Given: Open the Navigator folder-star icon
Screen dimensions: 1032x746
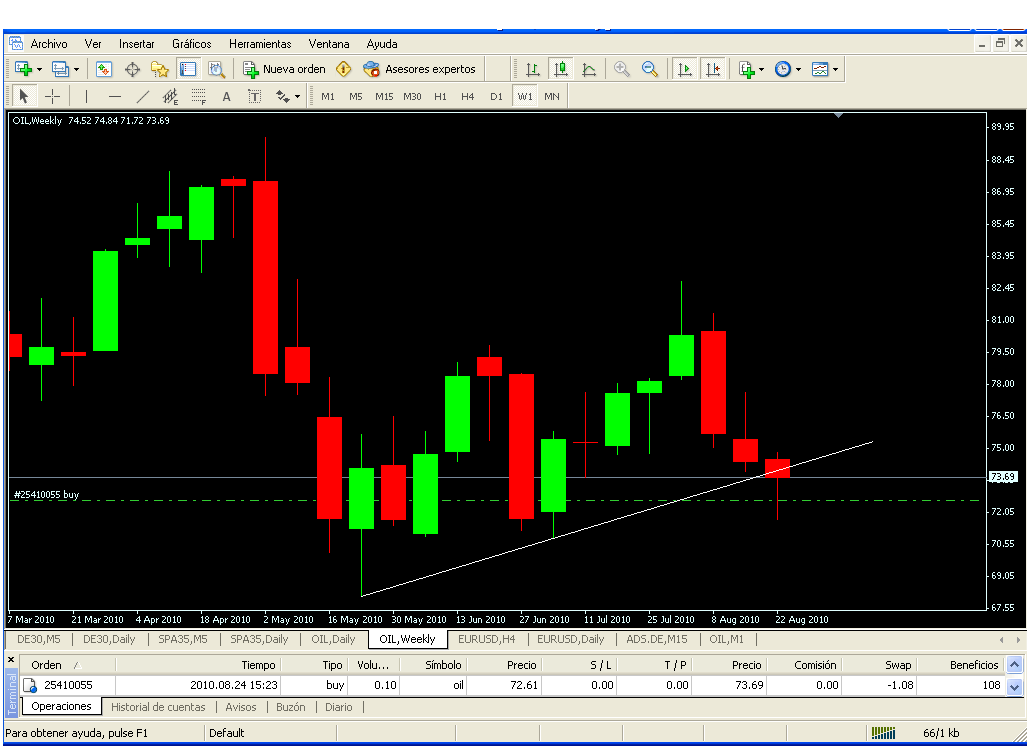Looking at the screenshot, I should [x=160, y=68].
